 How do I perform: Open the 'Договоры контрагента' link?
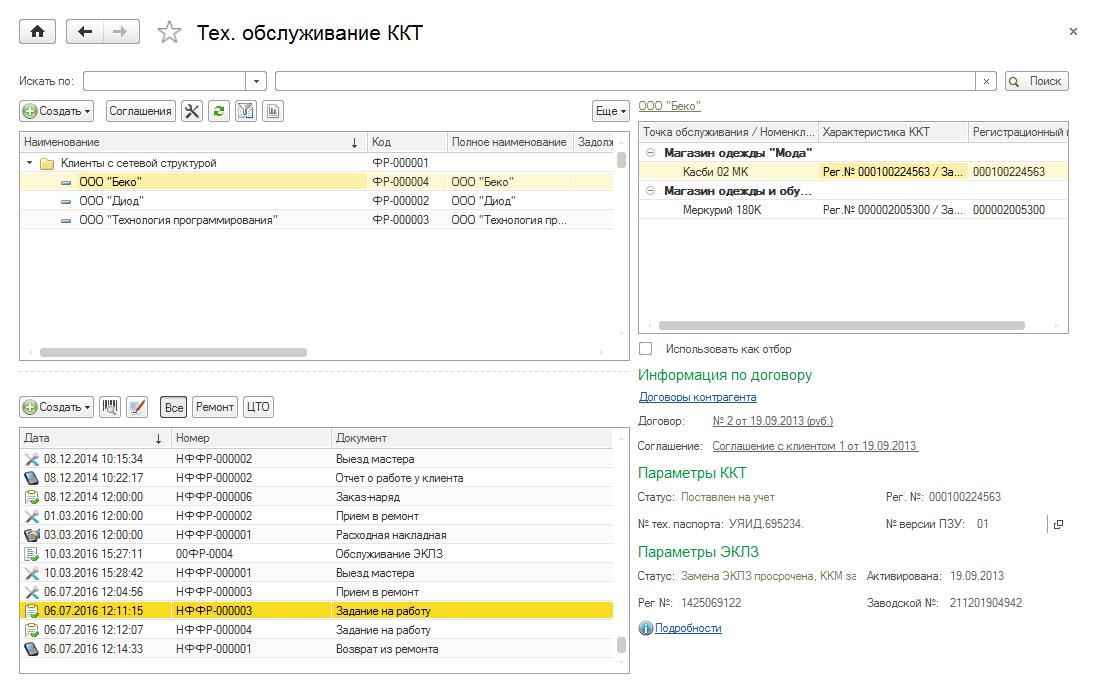click(x=697, y=397)
